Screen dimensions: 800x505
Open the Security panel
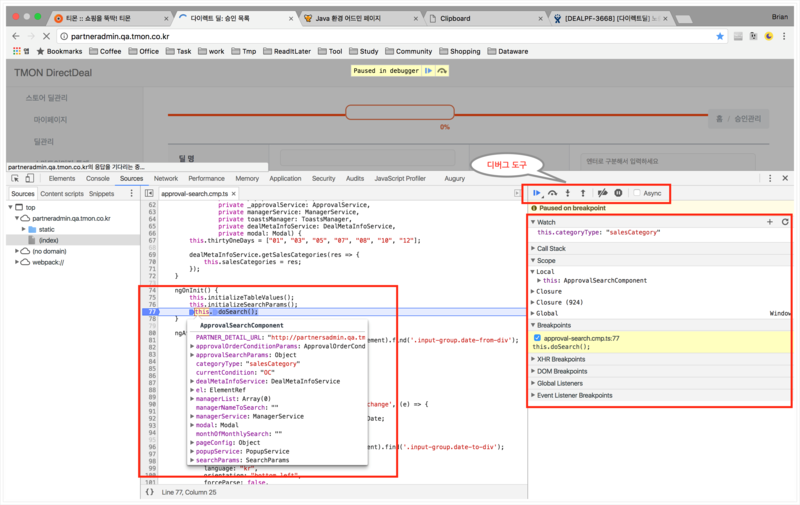[x=323, y=179]
